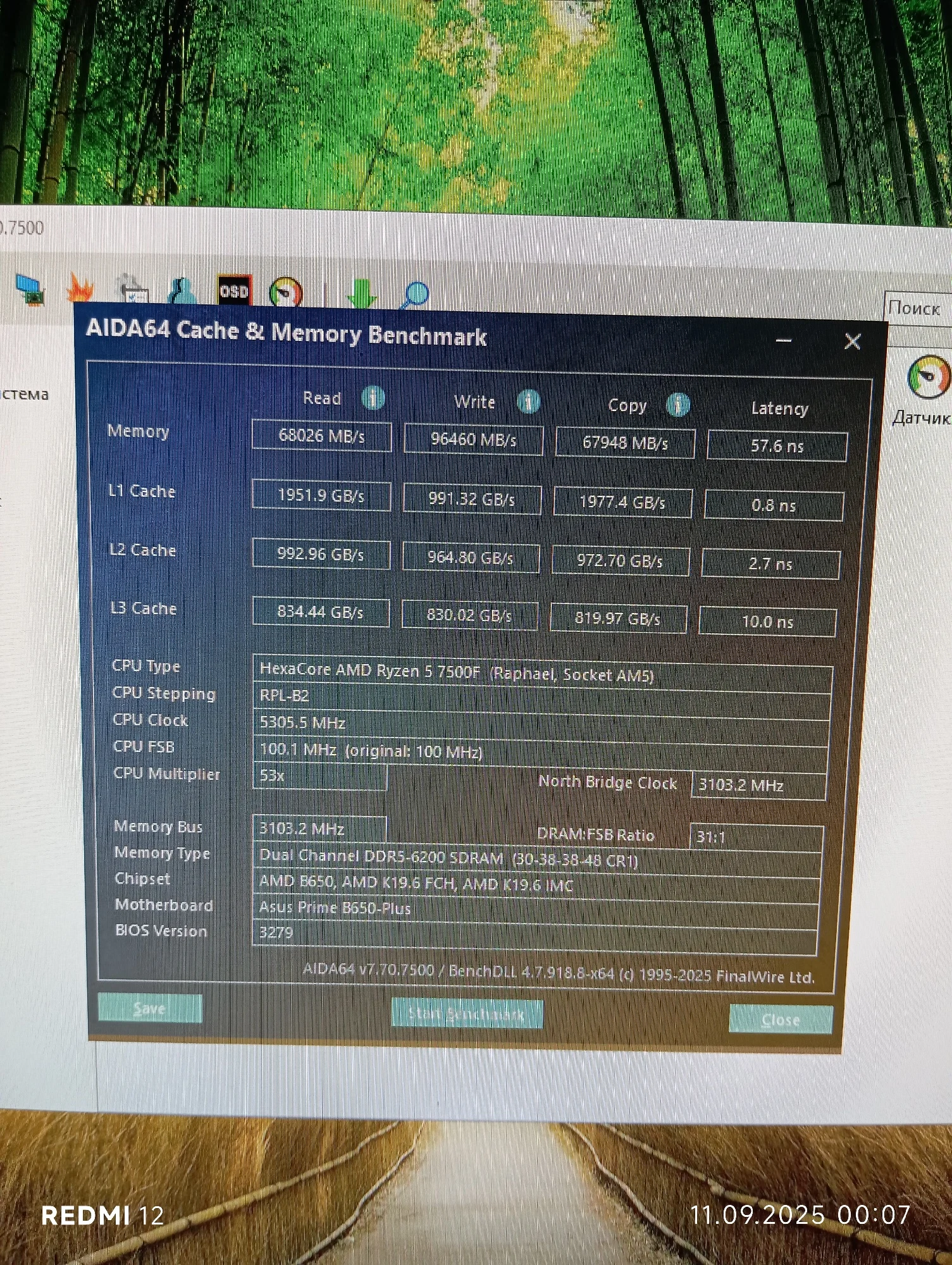Click the L1 Cache copy value 1977.4 GB/s
Screen dimensions: 952x1265
(x=622, y=503)
